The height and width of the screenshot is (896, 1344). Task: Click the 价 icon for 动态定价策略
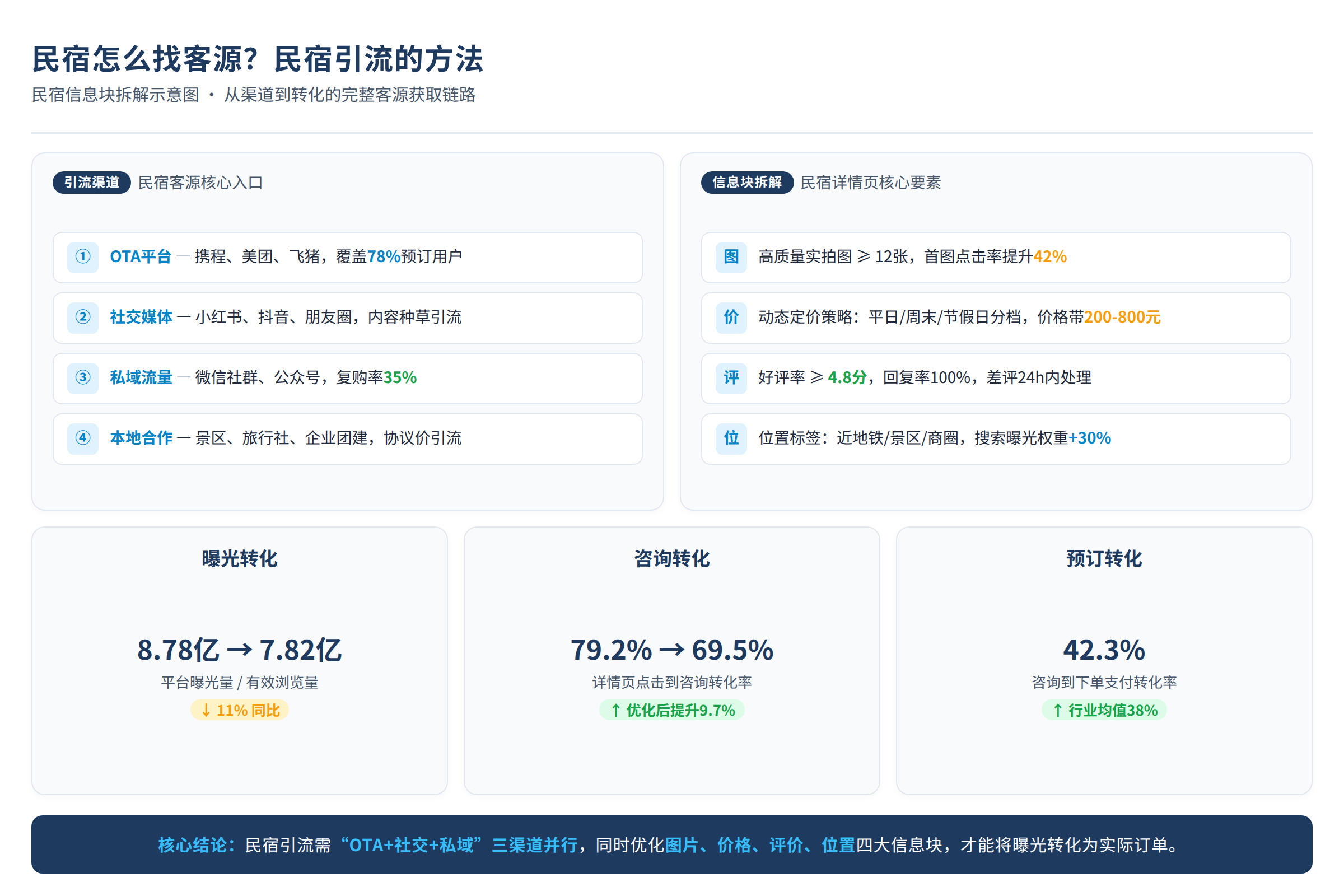tap(731, 318)
